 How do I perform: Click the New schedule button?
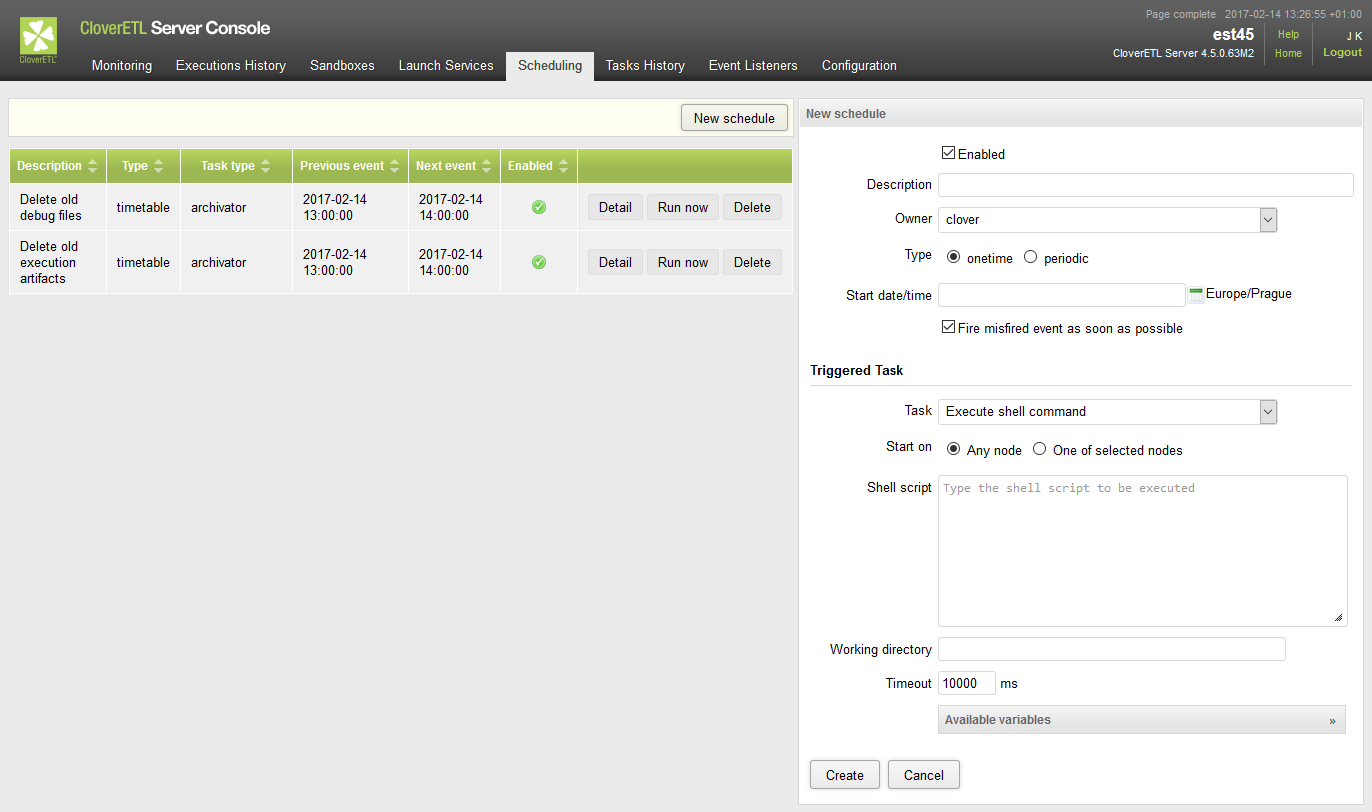(734, 118)
